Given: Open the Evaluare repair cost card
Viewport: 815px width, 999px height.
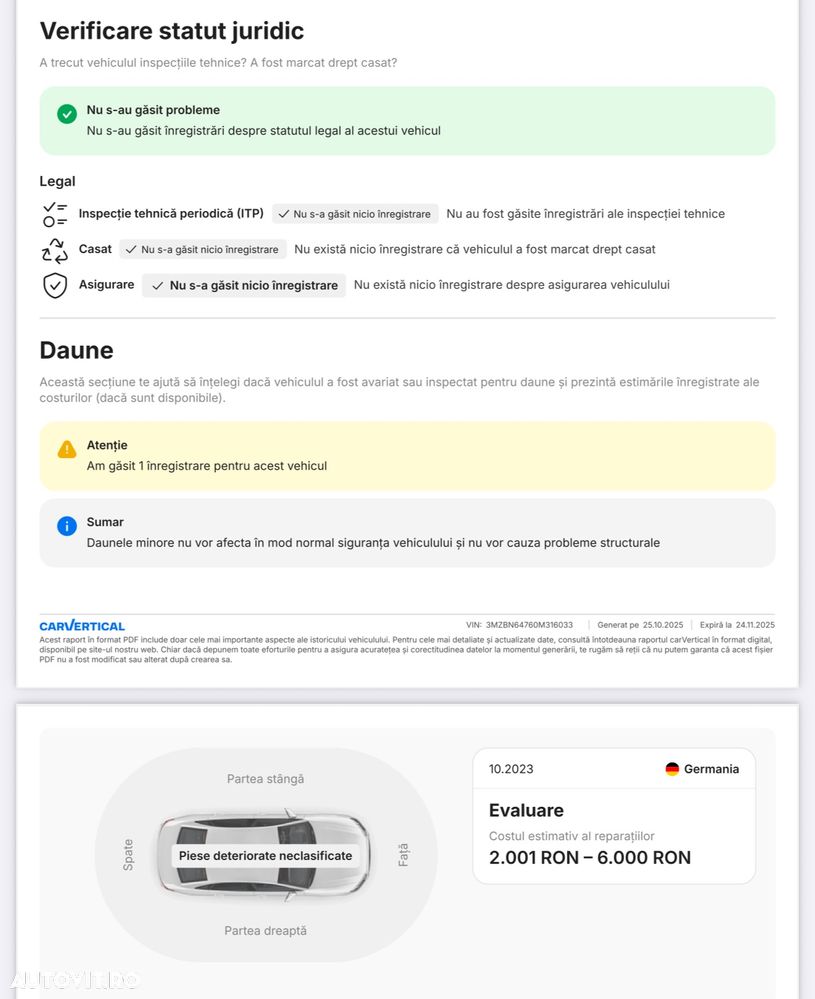Looking at the screenshot, I should (613, 816).
